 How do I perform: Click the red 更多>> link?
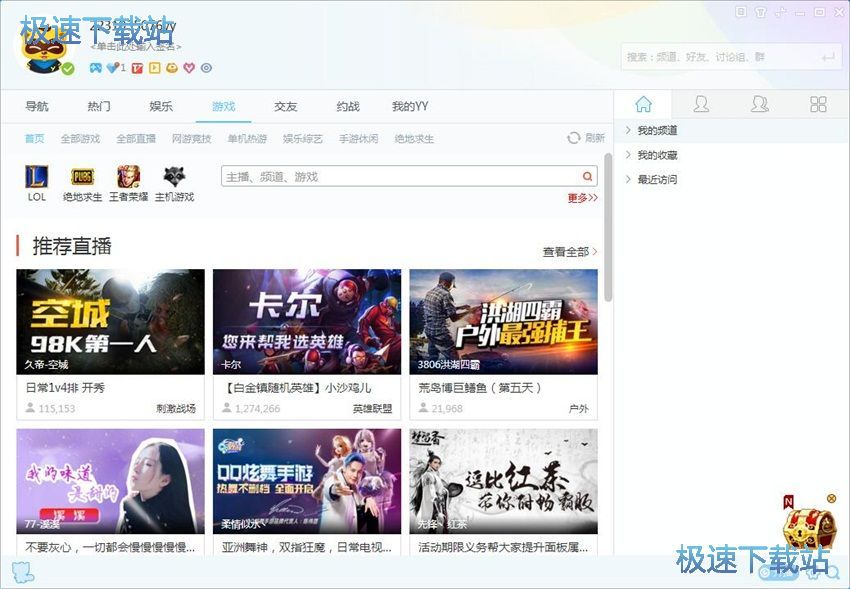point(583,198)
